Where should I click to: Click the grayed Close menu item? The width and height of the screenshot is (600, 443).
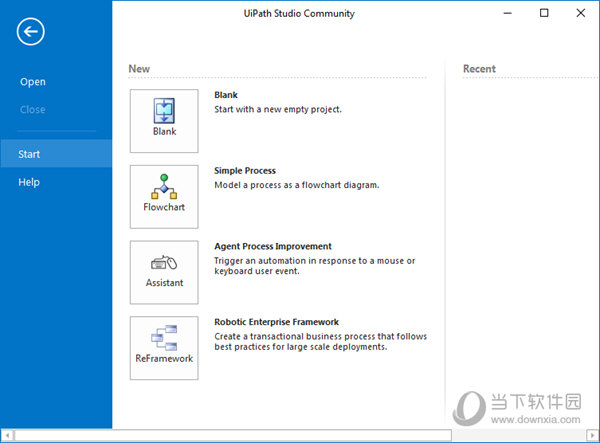[x=33, y=110]
